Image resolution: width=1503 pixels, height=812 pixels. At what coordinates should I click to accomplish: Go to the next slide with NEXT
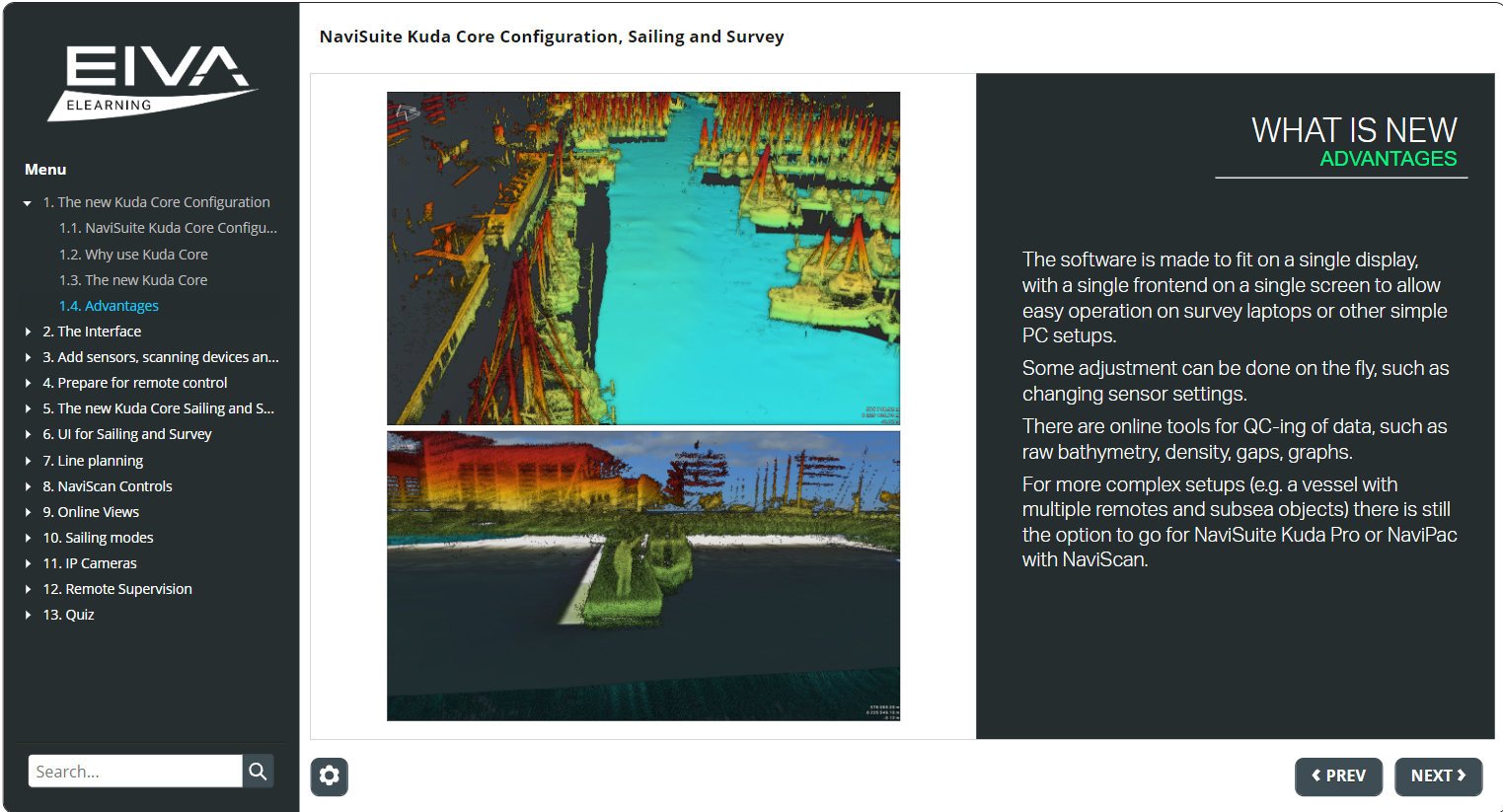[x=1438, y=776]
